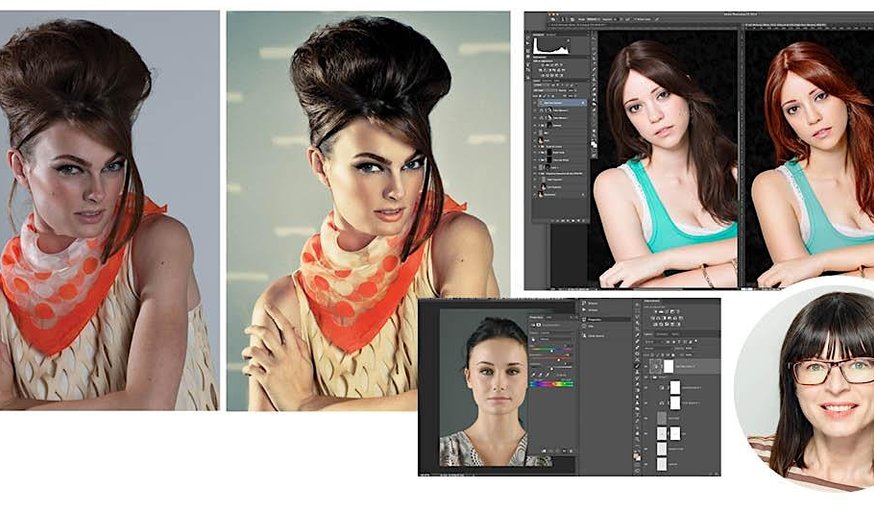Click the histogram graph in upper Photoshop window
This screenshot has width=874, height=512.
(x=553, y=45)
